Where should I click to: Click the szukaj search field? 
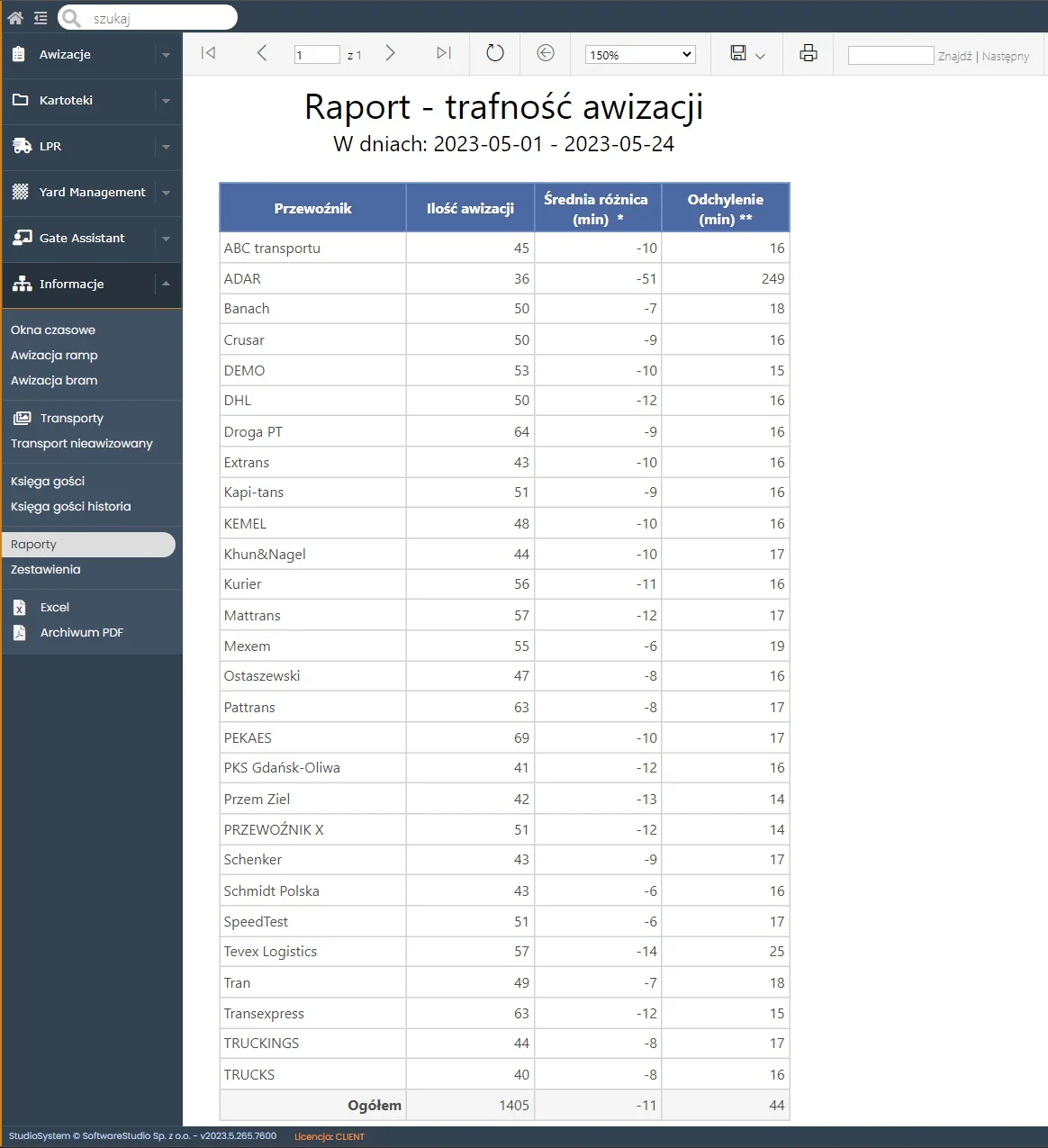[158, 18]
